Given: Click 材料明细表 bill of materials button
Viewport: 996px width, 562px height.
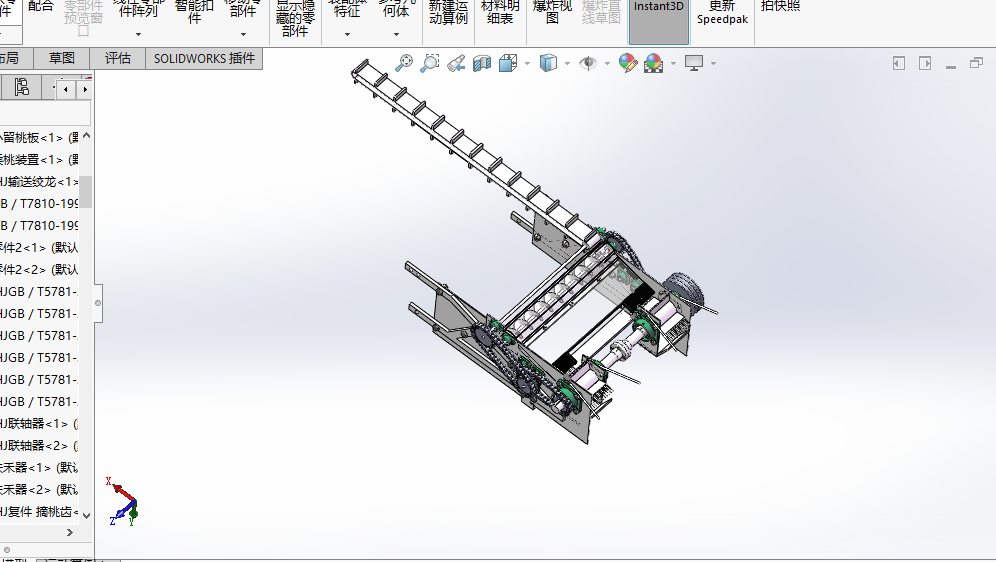Looking at the screenshot, I should pyautogui.click(x=500, y=12).
